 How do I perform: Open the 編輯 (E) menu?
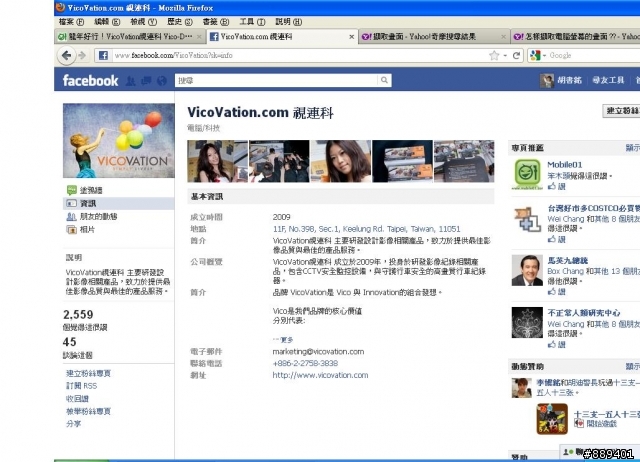(x=107, y=22)
